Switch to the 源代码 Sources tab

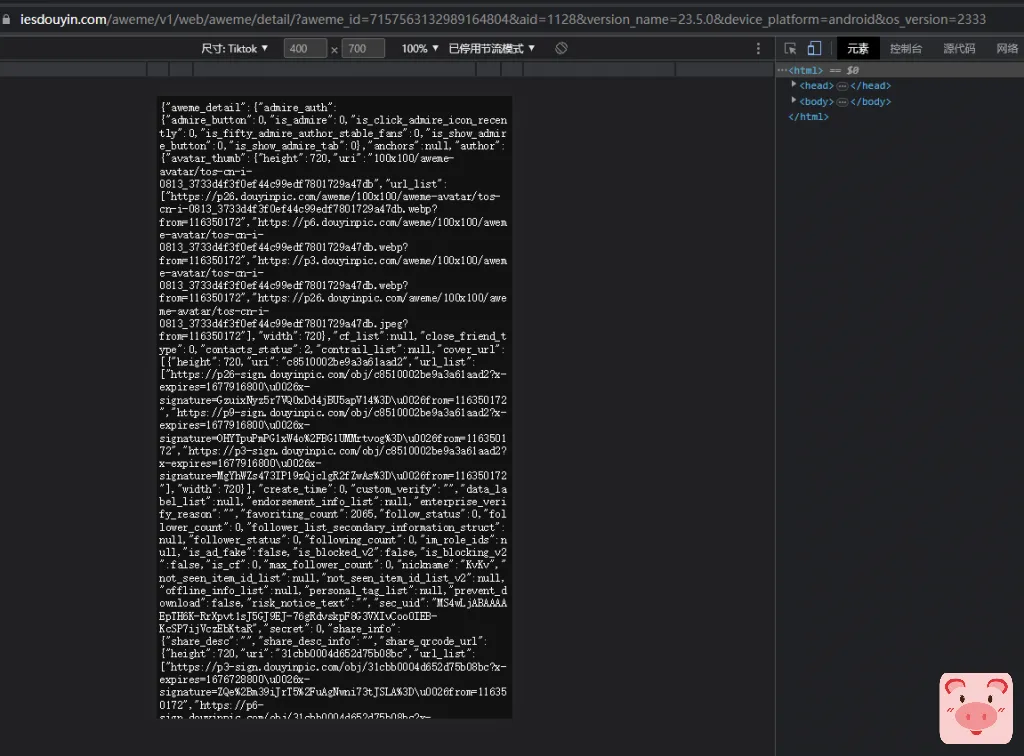tap(959, 48)
